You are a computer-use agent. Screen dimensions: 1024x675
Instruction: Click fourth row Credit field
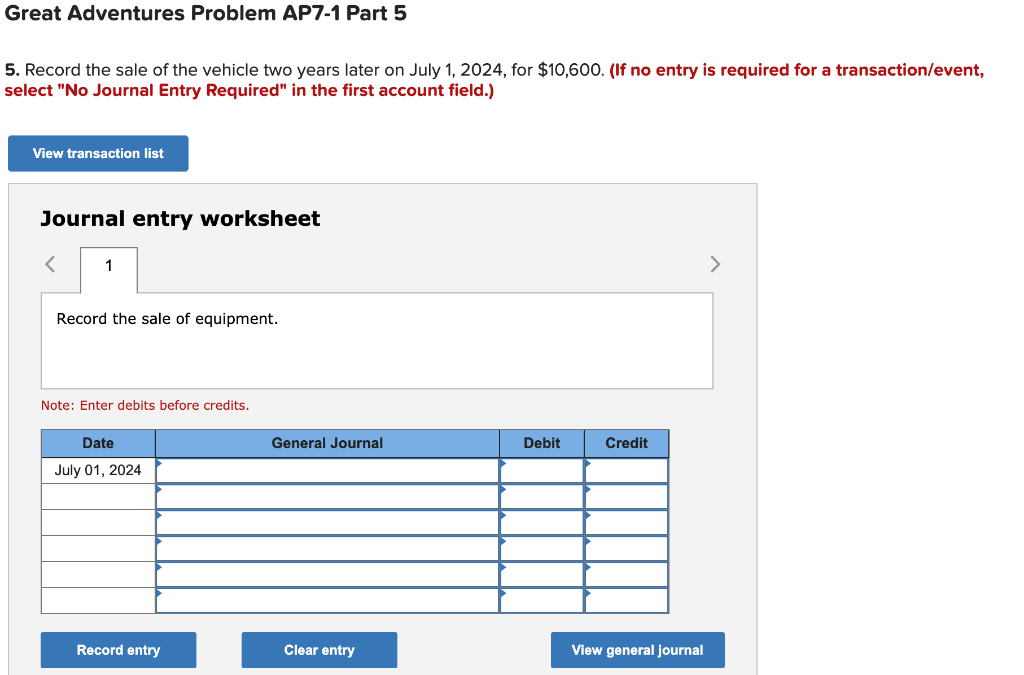click(x=626, y=549)
